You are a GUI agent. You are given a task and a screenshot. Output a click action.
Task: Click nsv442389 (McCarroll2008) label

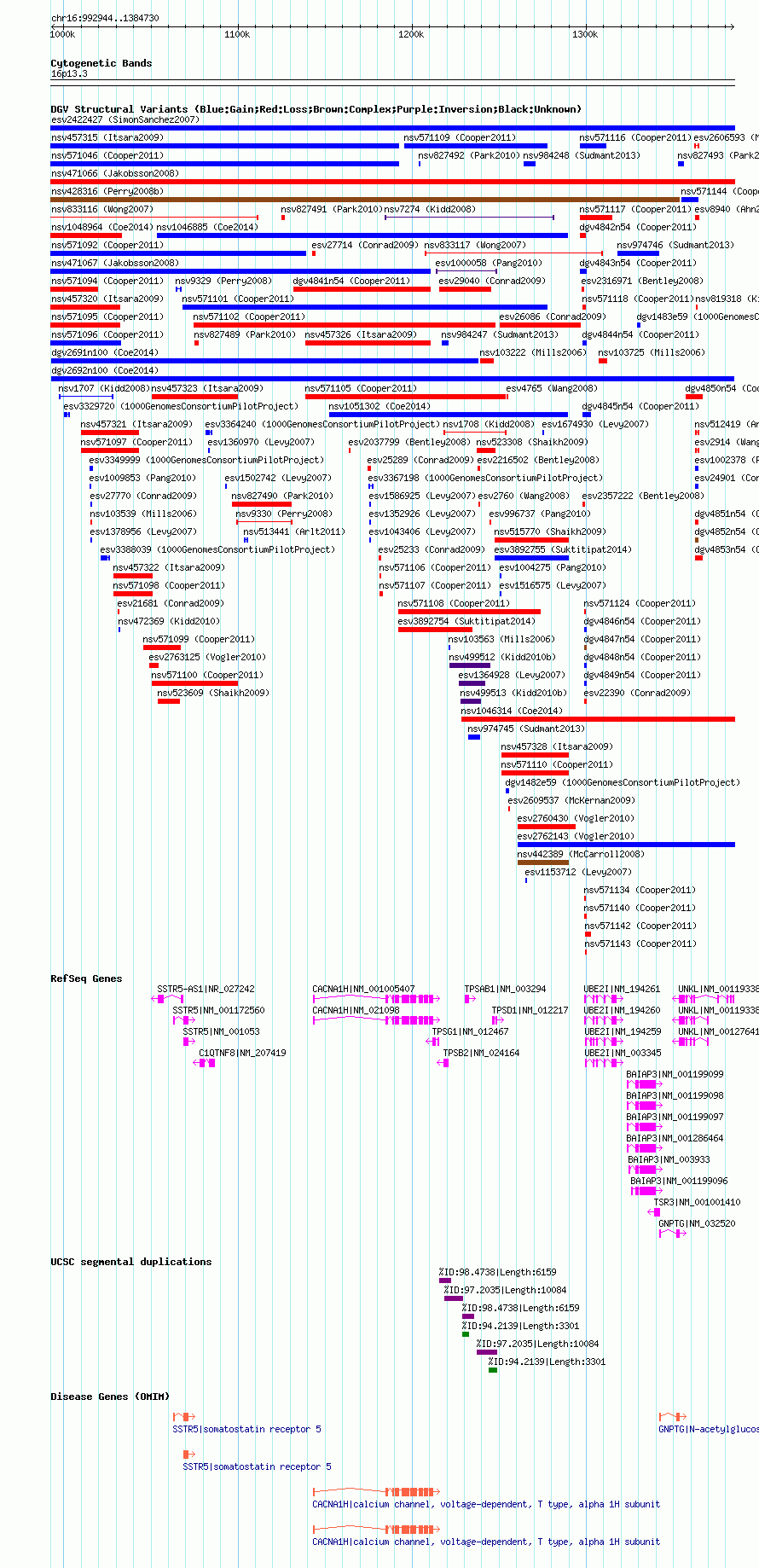tap(581, 854)
